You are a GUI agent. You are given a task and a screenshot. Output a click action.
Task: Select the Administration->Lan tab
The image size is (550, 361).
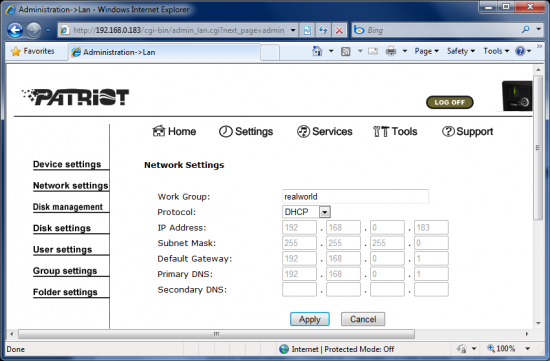tap(164, 52)
